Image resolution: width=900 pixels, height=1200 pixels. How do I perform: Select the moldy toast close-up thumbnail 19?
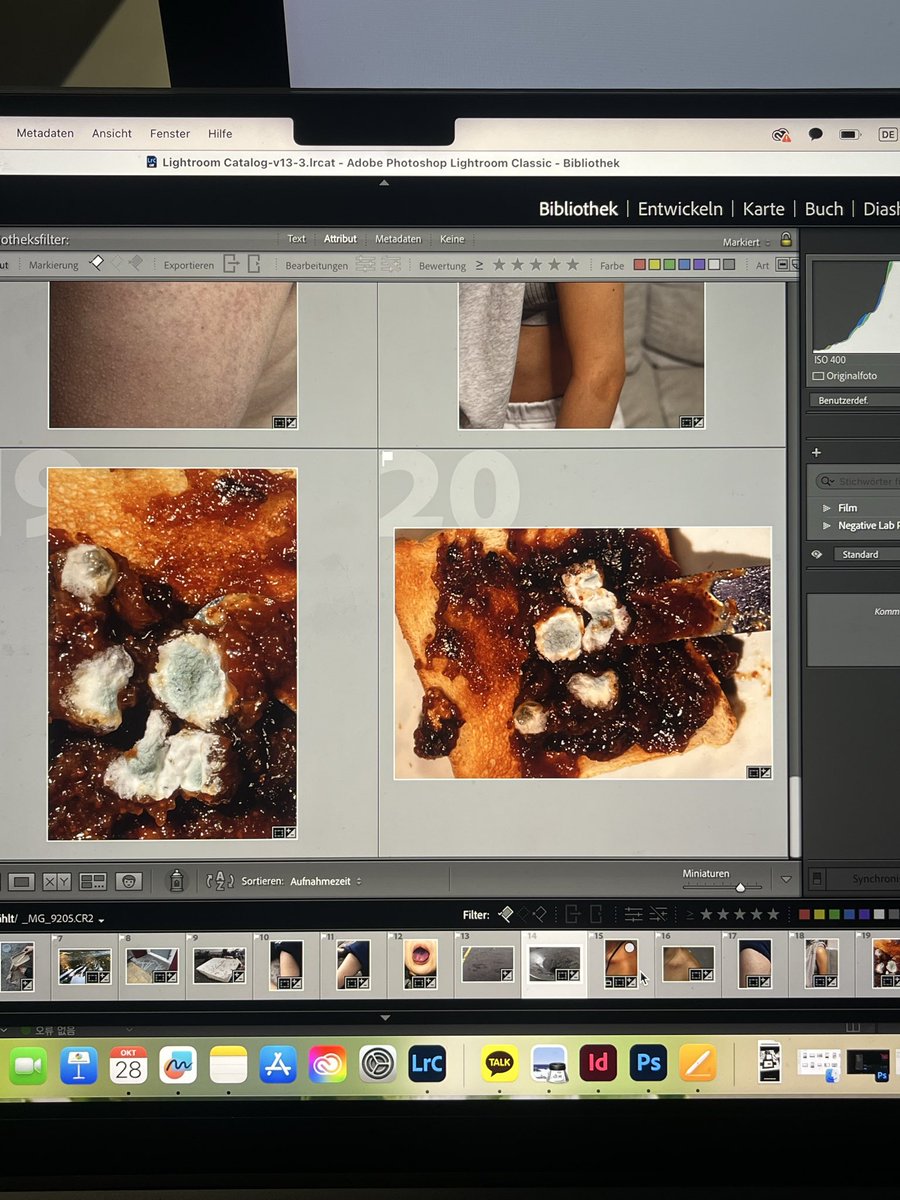pyautogui.click(x=172, y=654)
